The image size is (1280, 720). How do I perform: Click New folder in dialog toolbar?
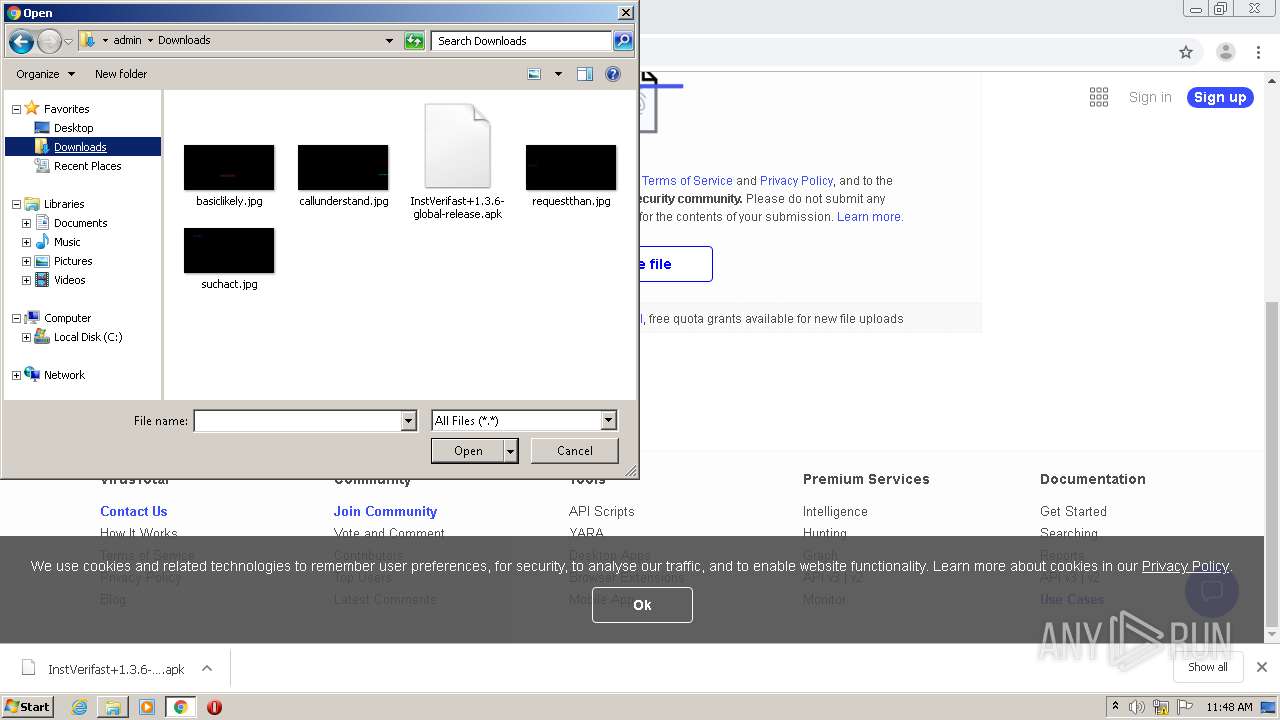[121, 74]
